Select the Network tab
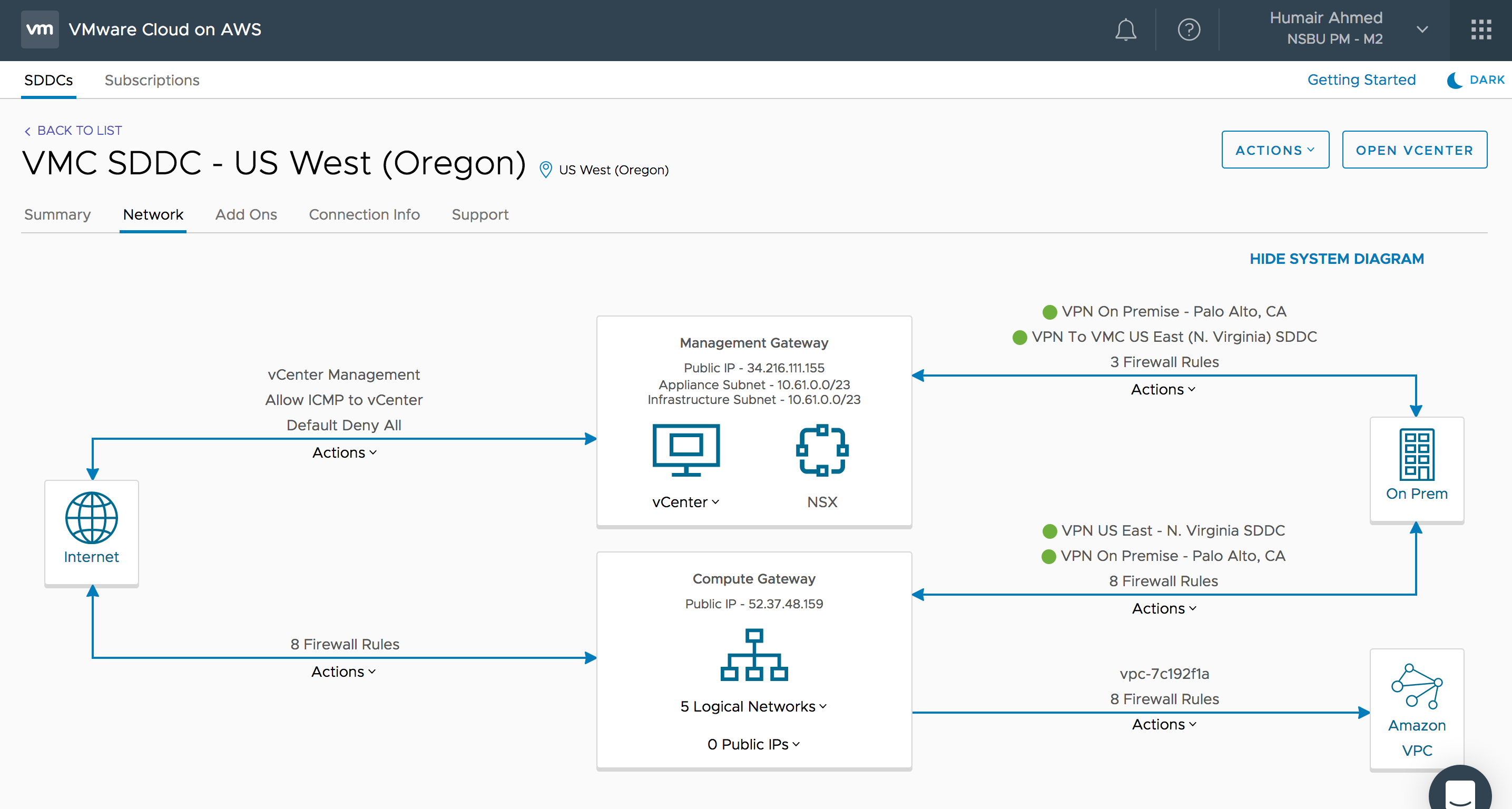 click(153, 215)
